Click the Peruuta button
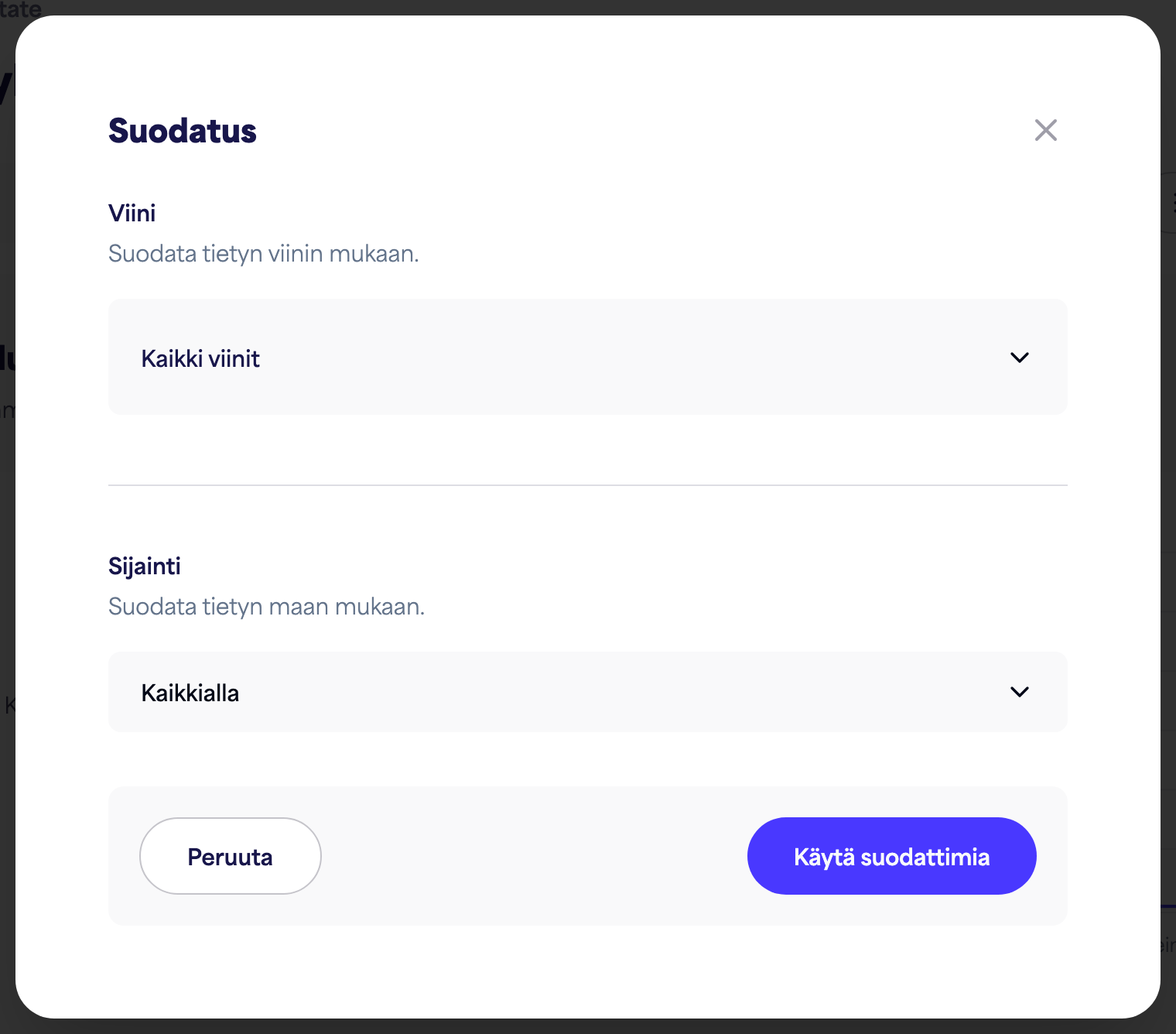Image resolution: width=1176 pixels, height=1034 pixels. (231, 856)
